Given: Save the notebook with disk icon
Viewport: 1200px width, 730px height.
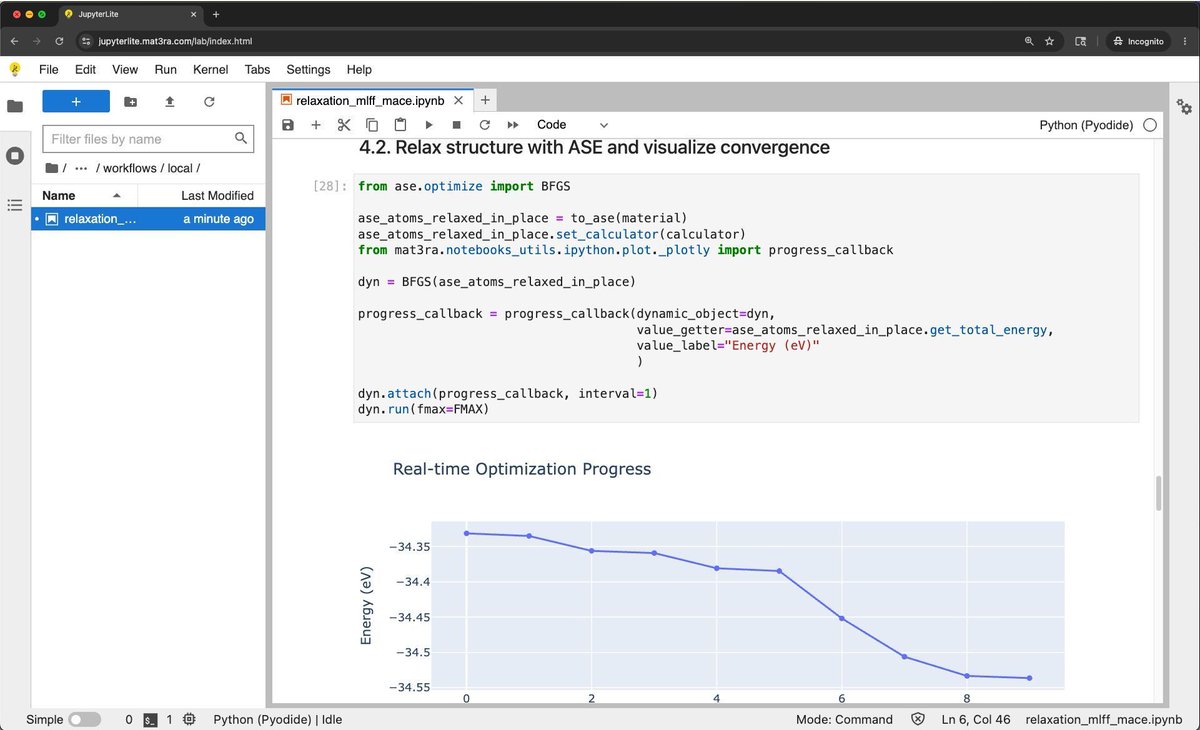Looking at the screenshot, I should [288, 125].
